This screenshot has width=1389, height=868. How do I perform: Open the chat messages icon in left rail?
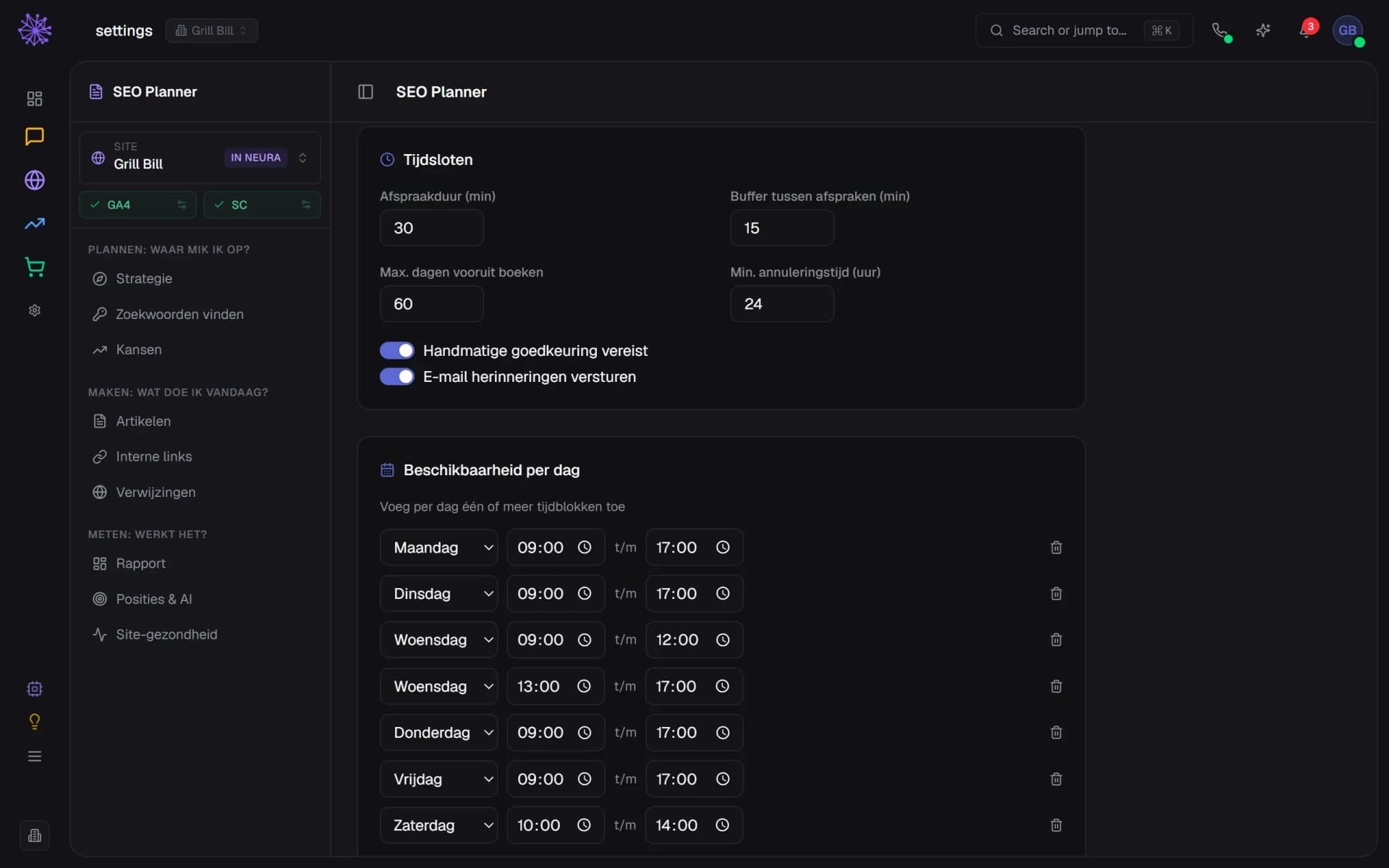coord(35,137)
